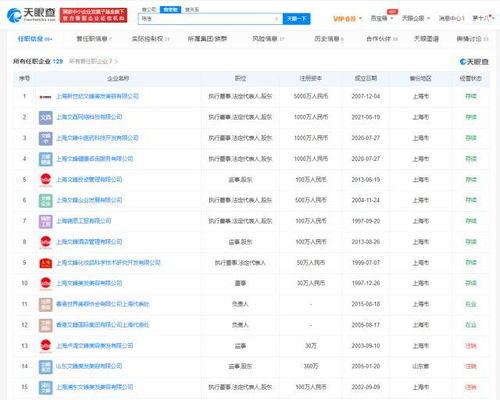
Task: Clear the search box with the x icon
Action: 276,19
